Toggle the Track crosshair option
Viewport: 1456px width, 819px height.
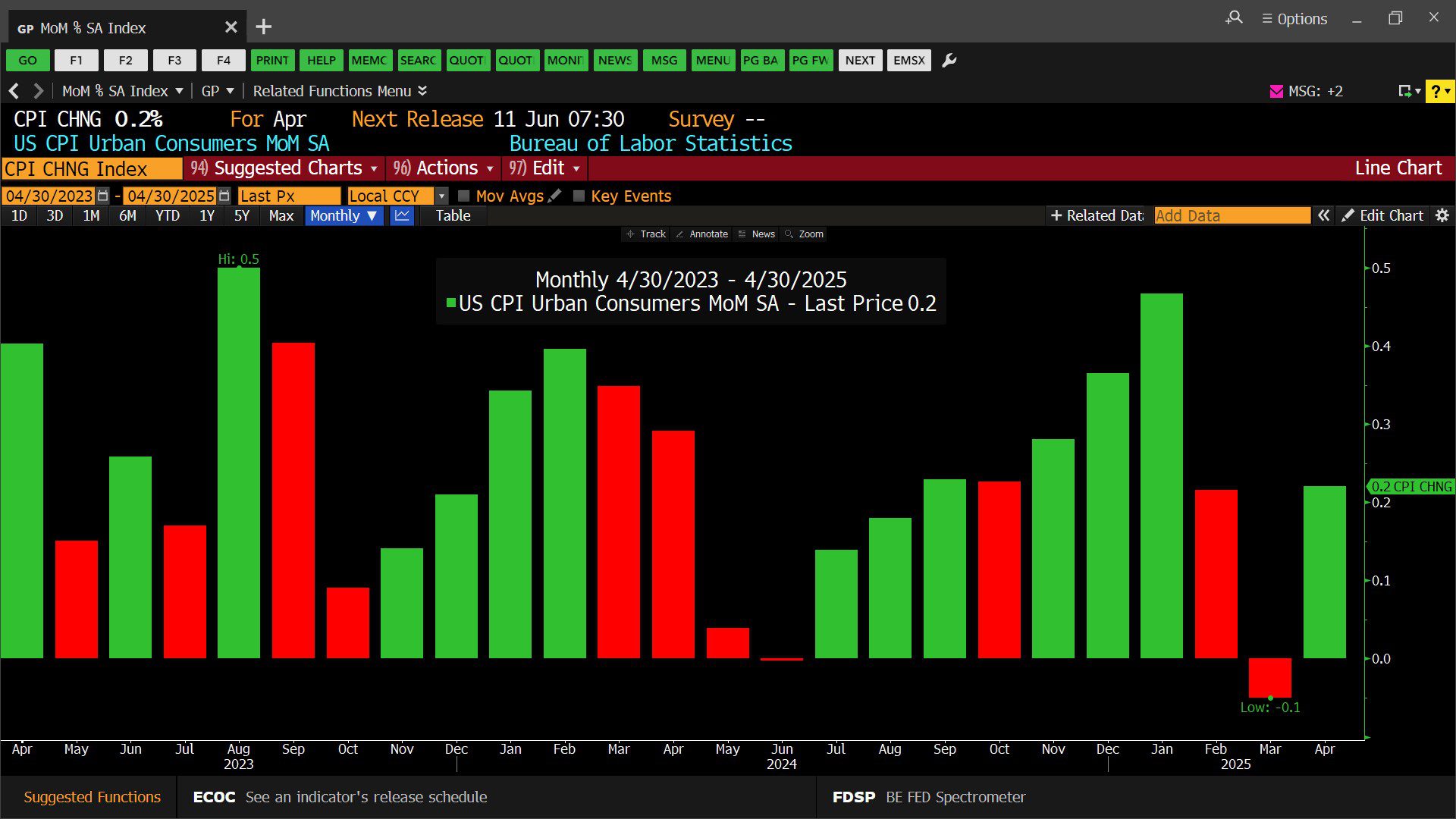pos(646,234)
